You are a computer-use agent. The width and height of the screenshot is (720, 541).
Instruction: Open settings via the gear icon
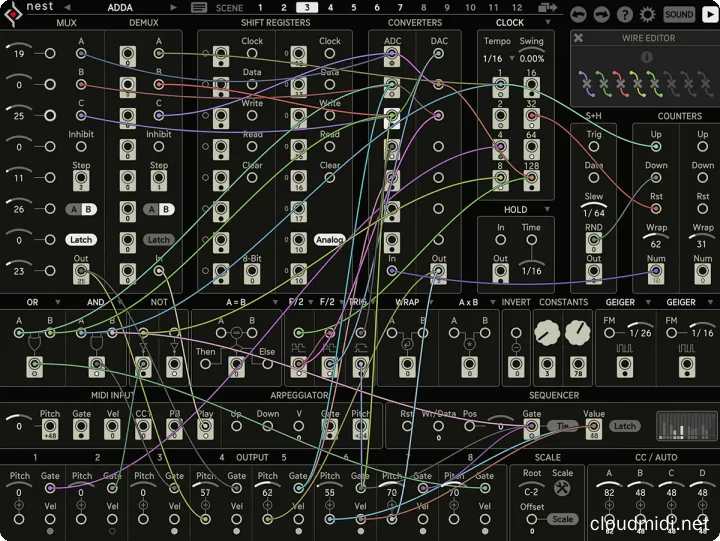pyautogui.click(x=648, y=14)
